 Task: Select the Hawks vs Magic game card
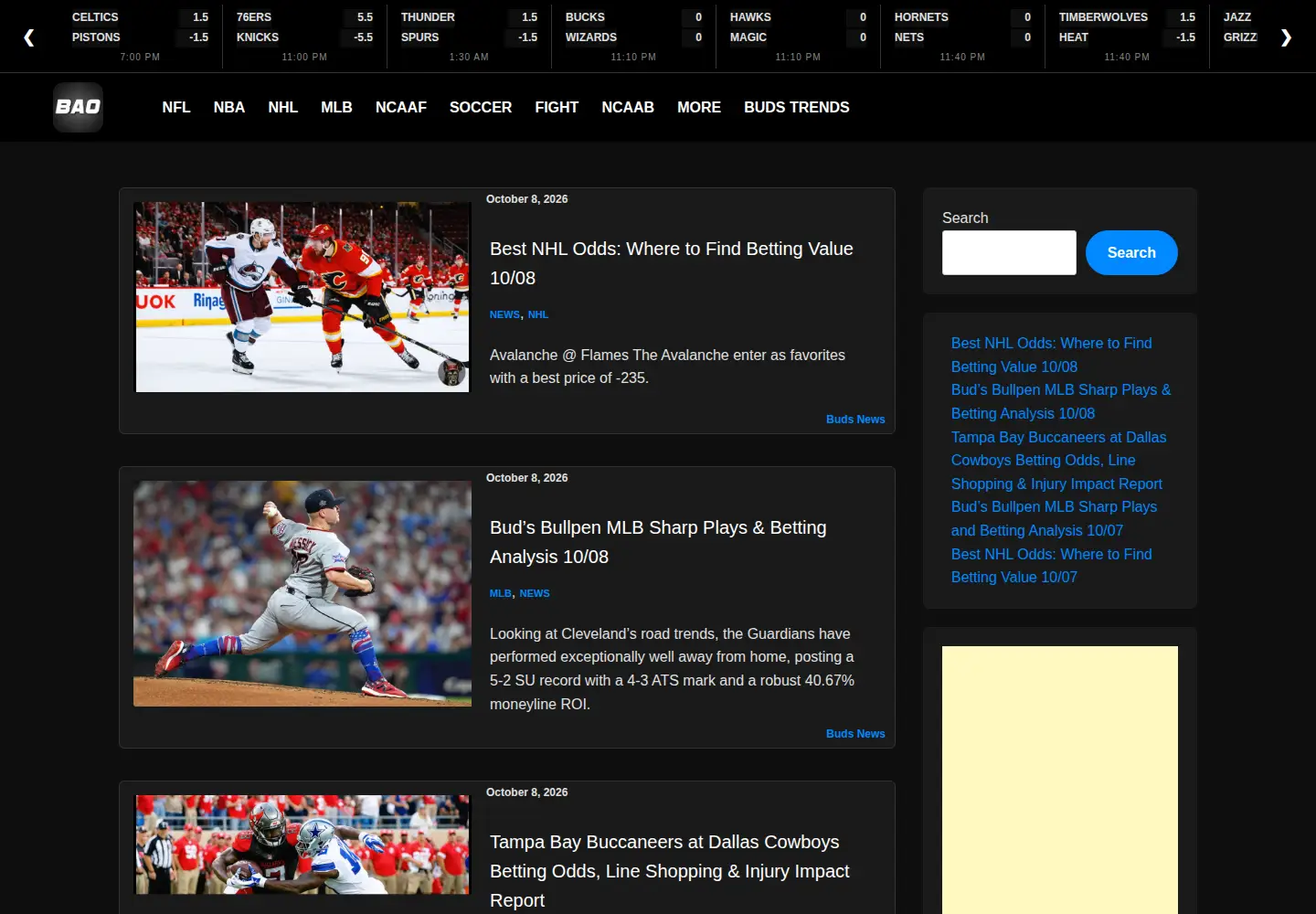tap(798, 37)
